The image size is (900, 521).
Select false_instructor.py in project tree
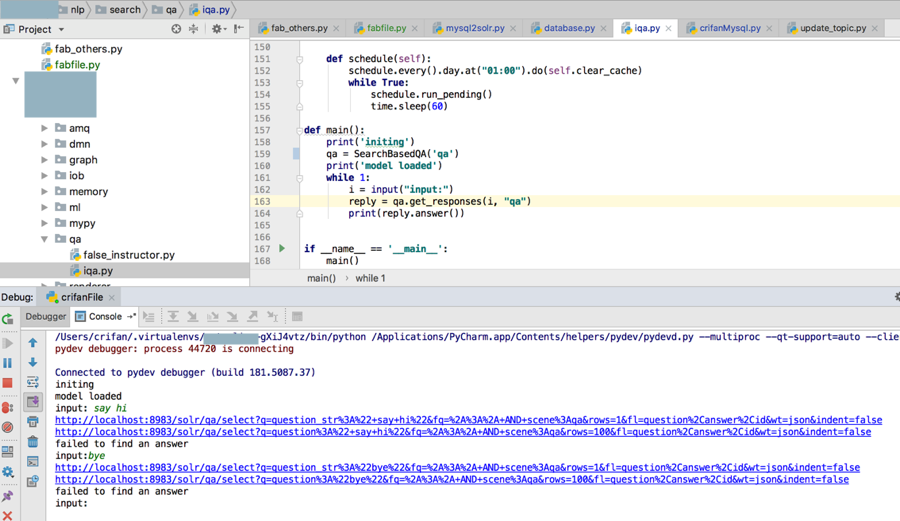point(128,255)
